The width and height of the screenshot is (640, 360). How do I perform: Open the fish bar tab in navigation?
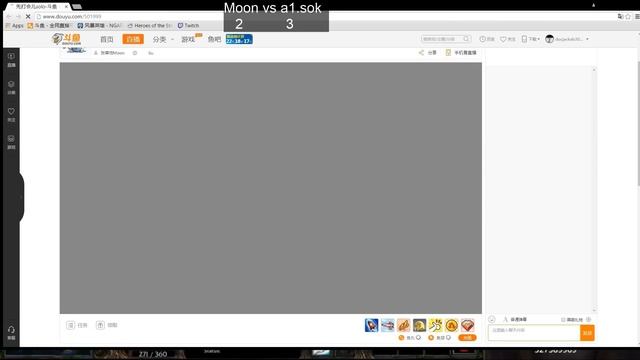pyautogui.click(x=214, y=39)
